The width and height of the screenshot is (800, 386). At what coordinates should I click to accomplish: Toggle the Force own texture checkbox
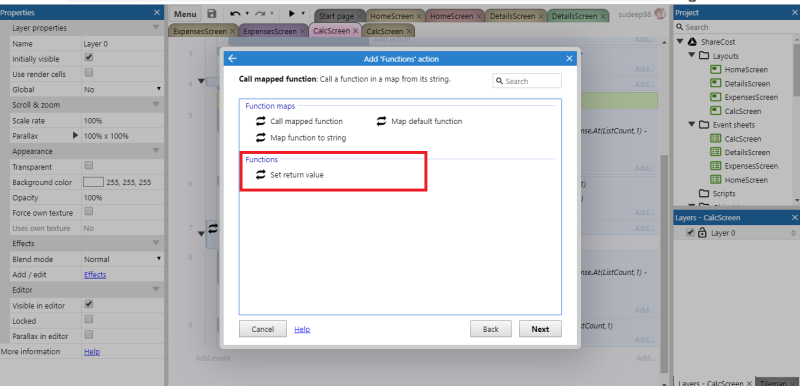pos(89,212)
